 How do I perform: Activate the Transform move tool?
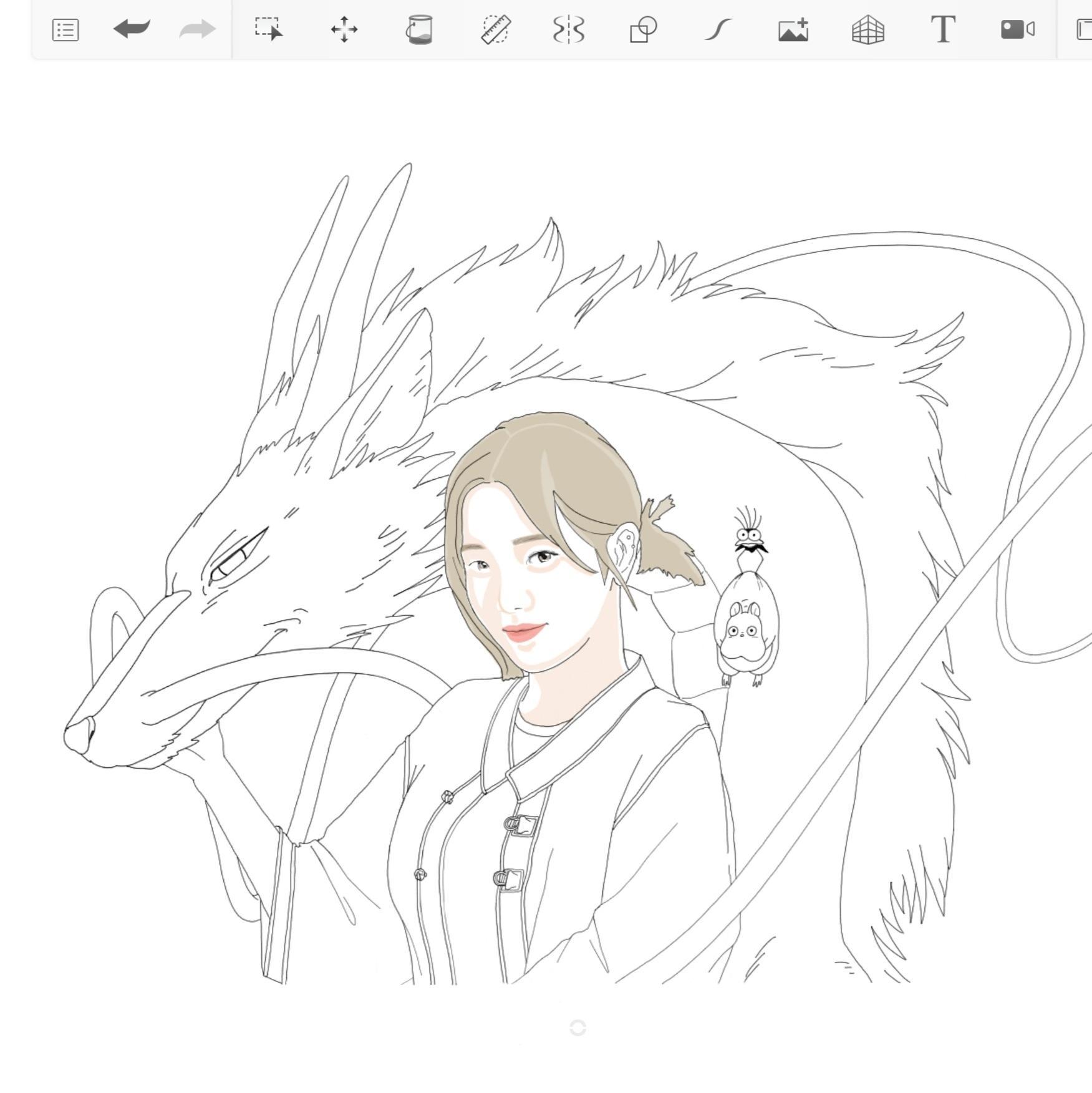344,29
